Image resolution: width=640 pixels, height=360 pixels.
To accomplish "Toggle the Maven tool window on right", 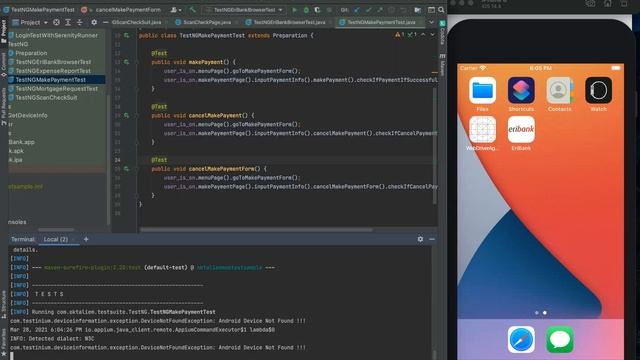I will tap(442, 64).
